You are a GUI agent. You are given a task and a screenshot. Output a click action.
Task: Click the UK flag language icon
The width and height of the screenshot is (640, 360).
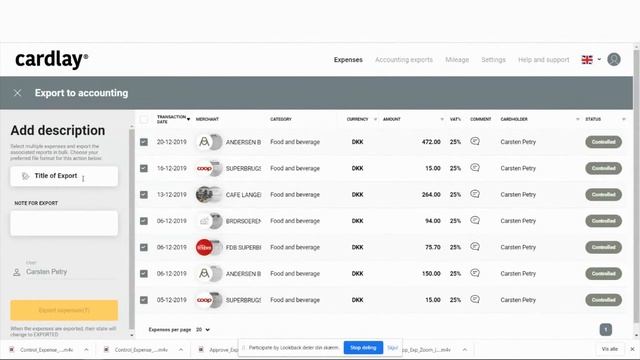(587, 60)
